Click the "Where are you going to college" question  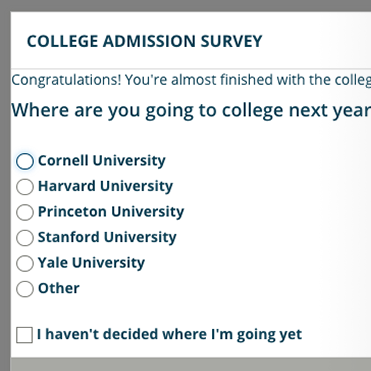(191, 110)
